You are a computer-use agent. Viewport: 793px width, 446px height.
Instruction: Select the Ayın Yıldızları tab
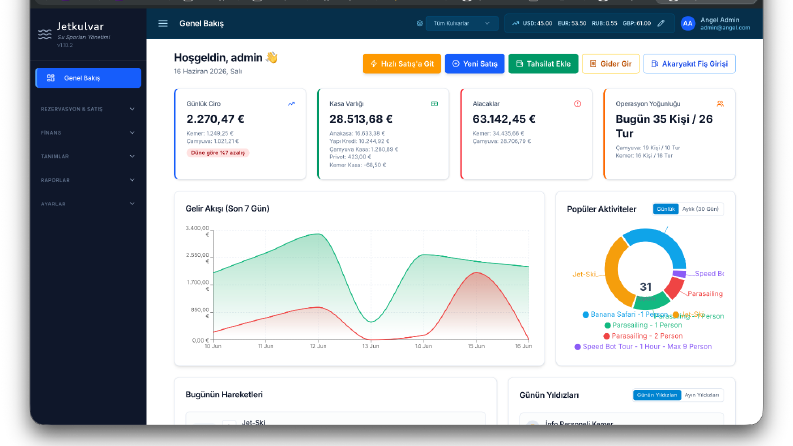[702, 395]
